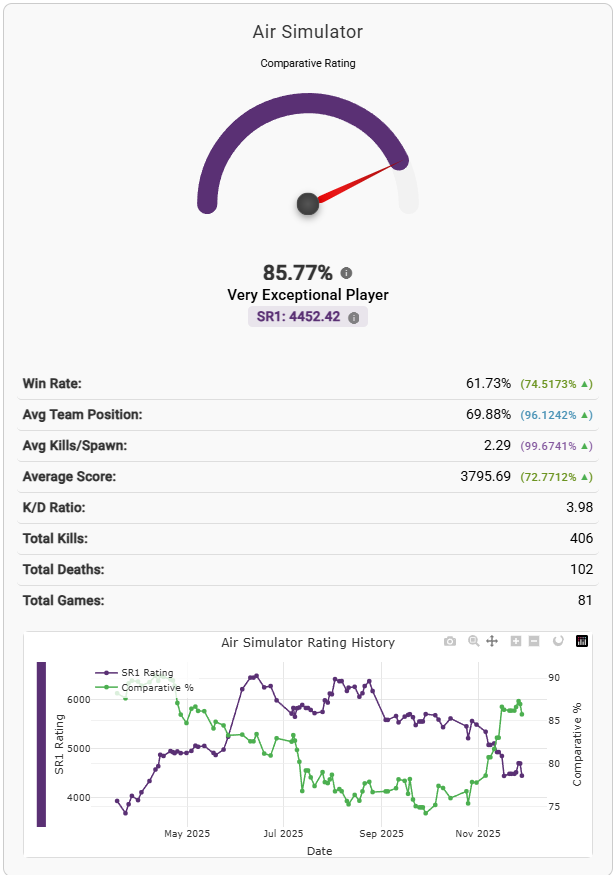
Task: Click the purple SR1 Rating axis bar
Action: click(x=41, y=744)
